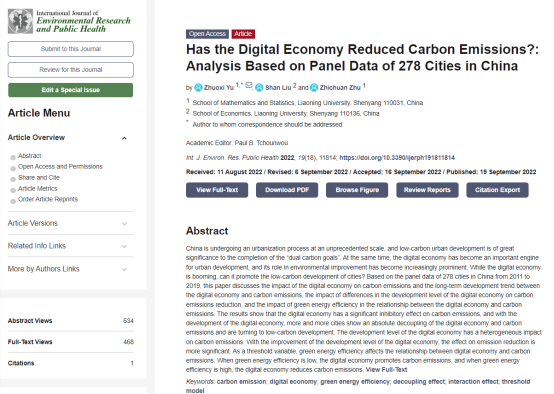Click the email envelope icon next to Zhuoxi Yu
Image resolution: width=554 pixels, height=394 pixels.
point(249,85)
